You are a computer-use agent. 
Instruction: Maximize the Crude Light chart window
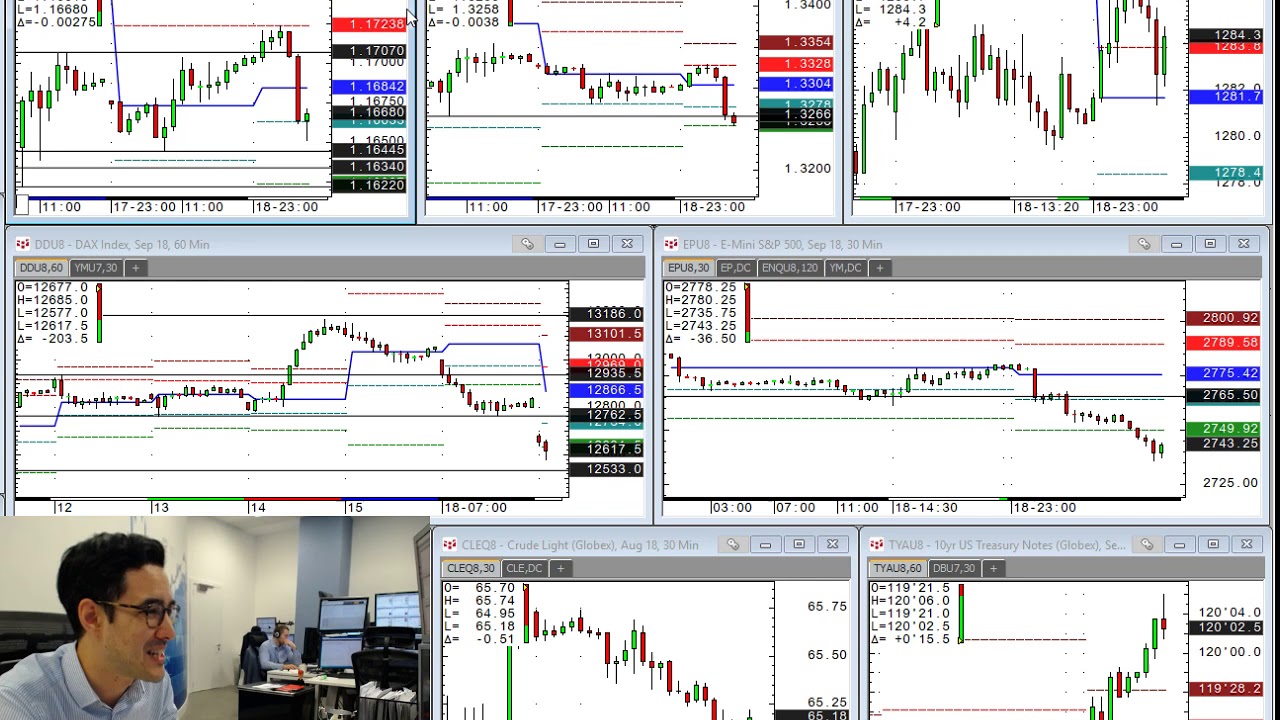pyautogui.click(x=799, y=544)
